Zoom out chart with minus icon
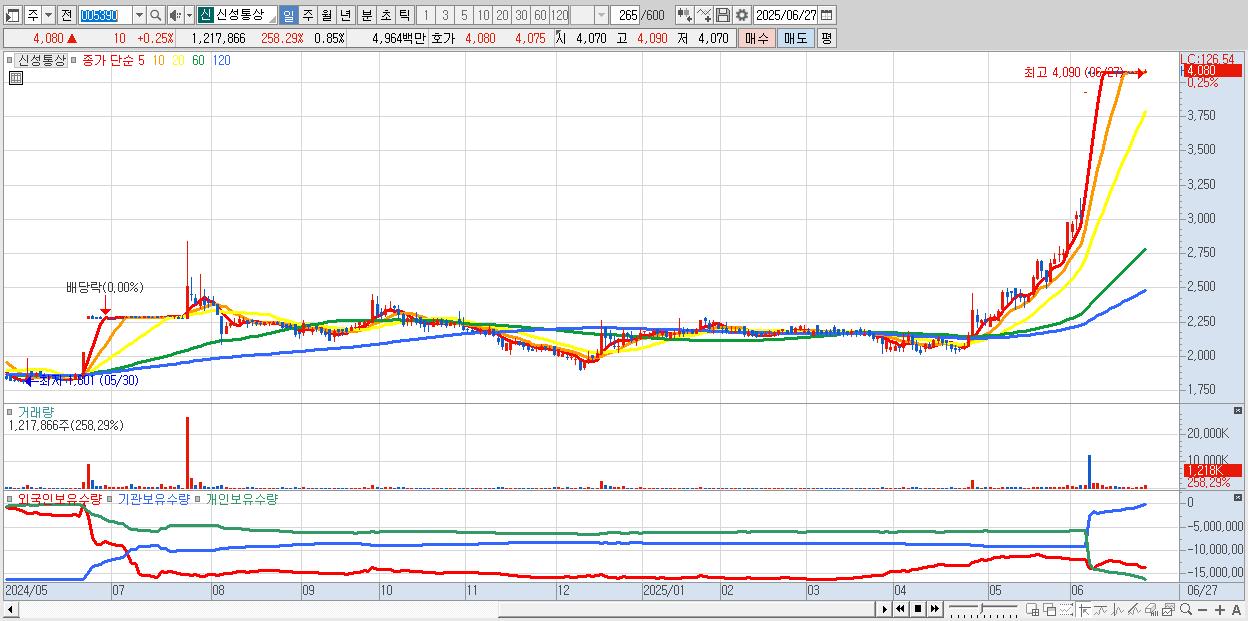 click(x=1202, y=610)
